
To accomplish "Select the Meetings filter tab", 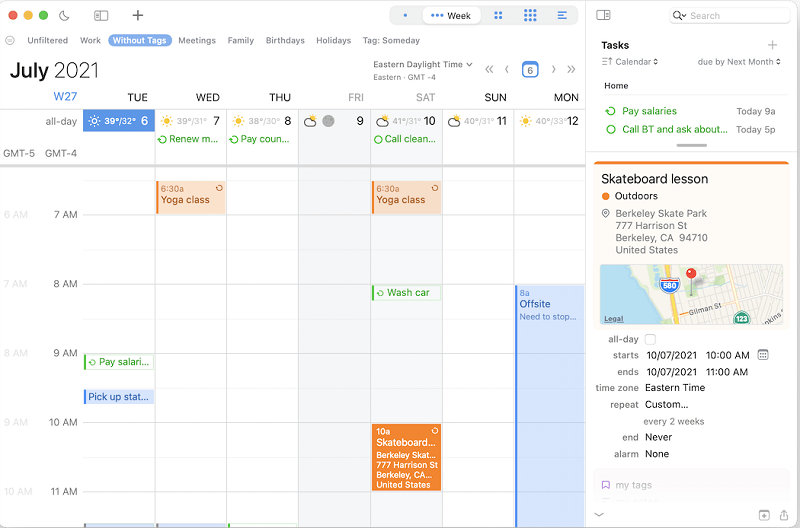I will [x=197, y=41].
